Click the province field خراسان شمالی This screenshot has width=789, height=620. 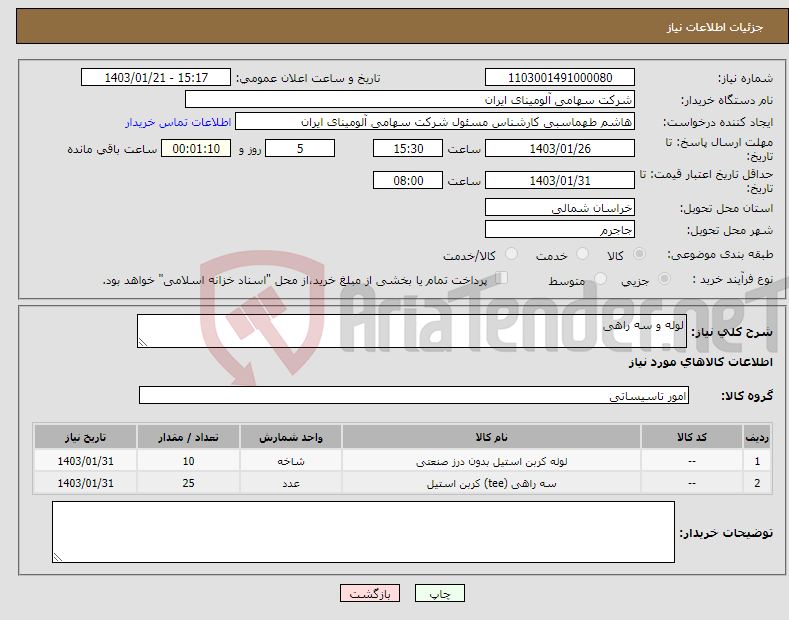click(560, 207)
